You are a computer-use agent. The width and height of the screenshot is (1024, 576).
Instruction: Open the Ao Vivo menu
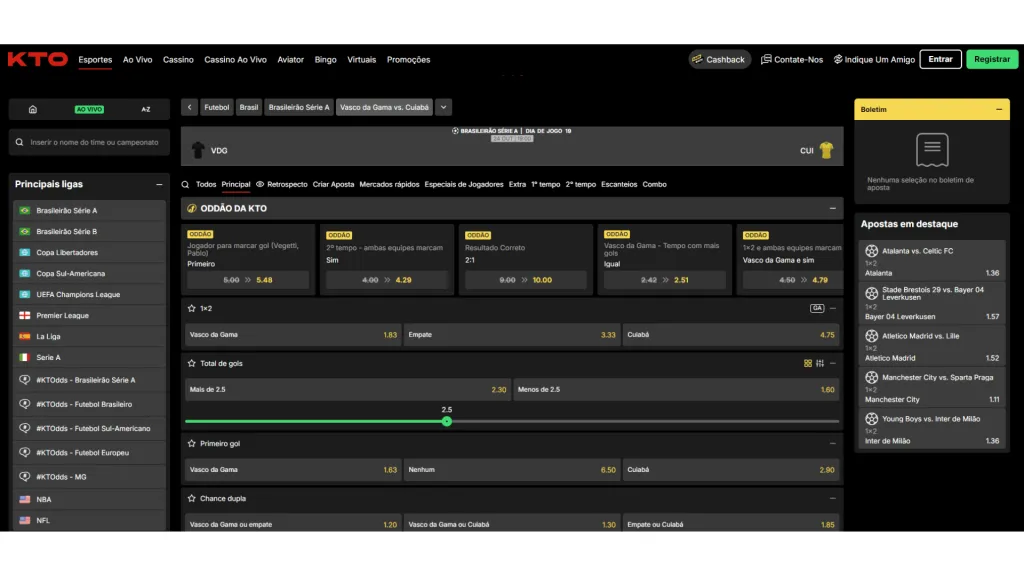tap(137, 59)
